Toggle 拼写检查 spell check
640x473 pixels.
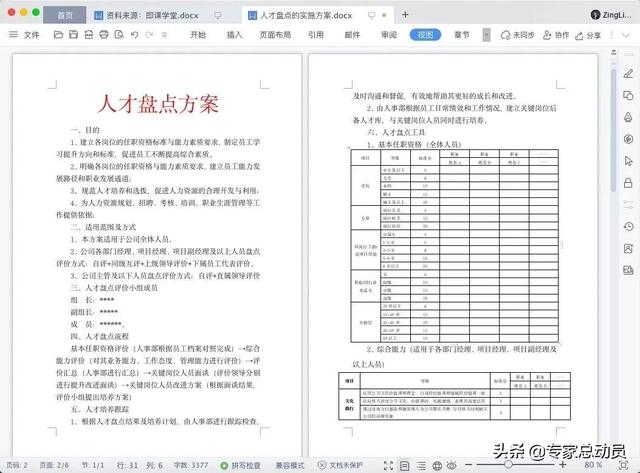240,465
